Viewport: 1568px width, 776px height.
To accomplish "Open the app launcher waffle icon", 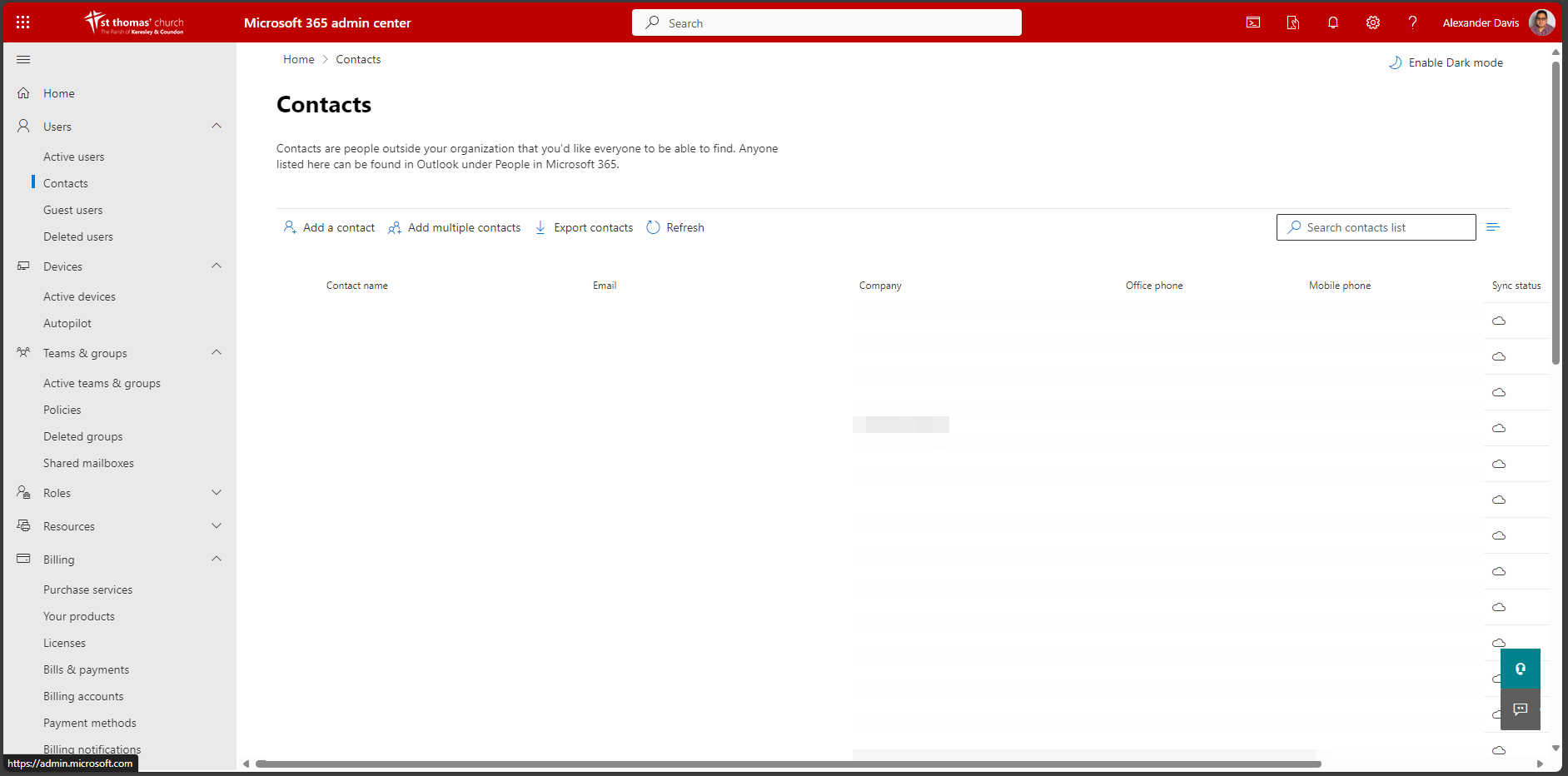I will (22, 22).
